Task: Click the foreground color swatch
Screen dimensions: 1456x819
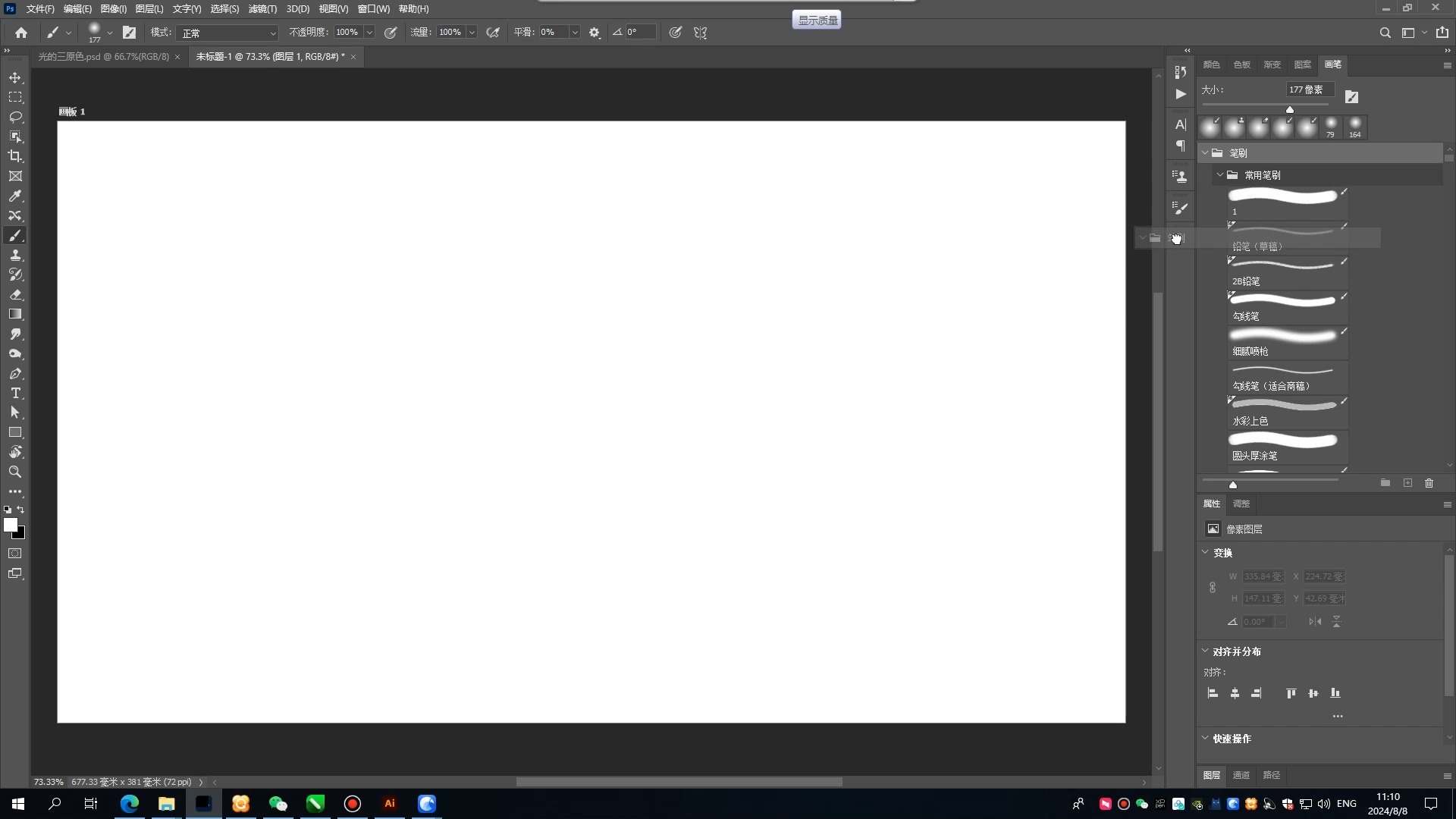Action: [x=10, y=524]
